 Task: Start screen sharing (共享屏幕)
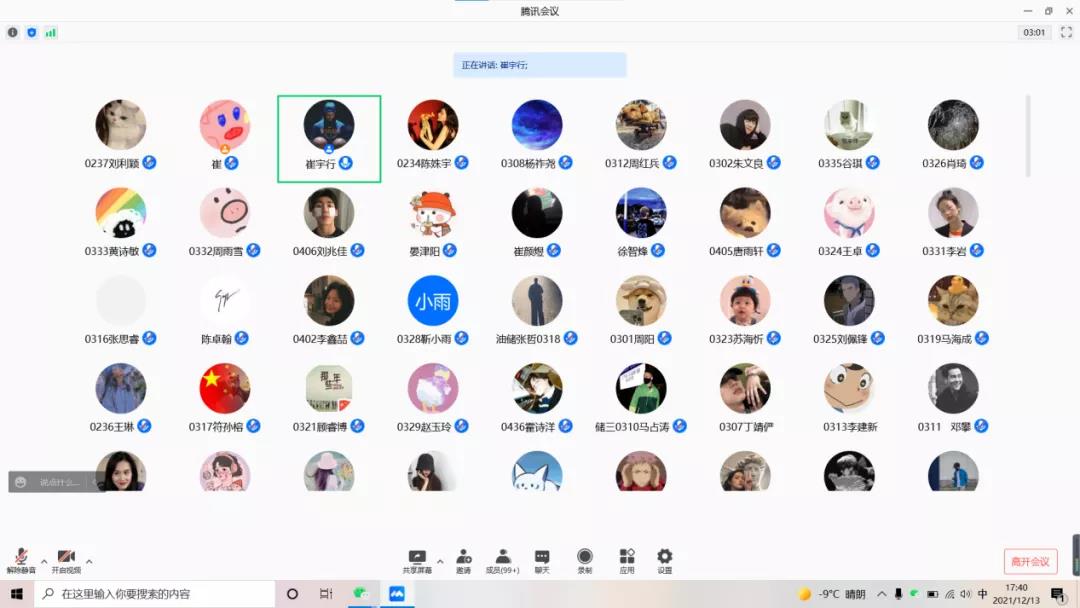(x=417, y=560)
